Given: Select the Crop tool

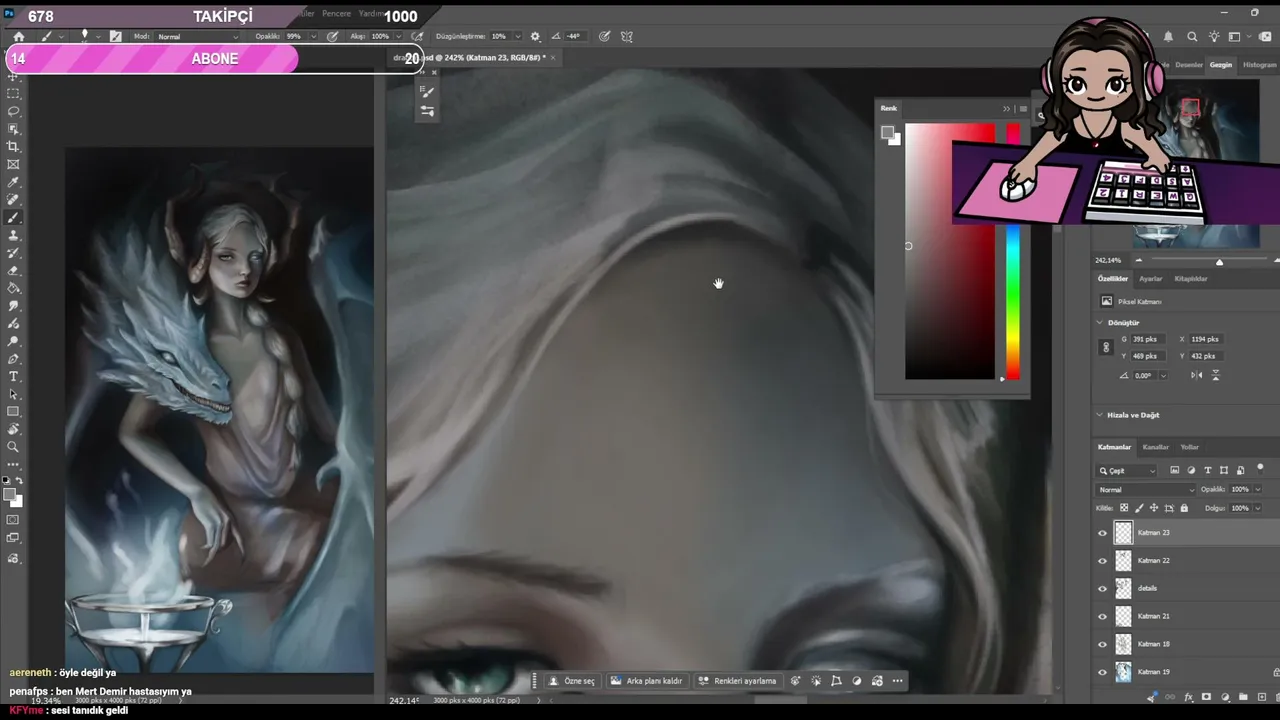Looking at the screenshot, I should [x=14, y=146].
